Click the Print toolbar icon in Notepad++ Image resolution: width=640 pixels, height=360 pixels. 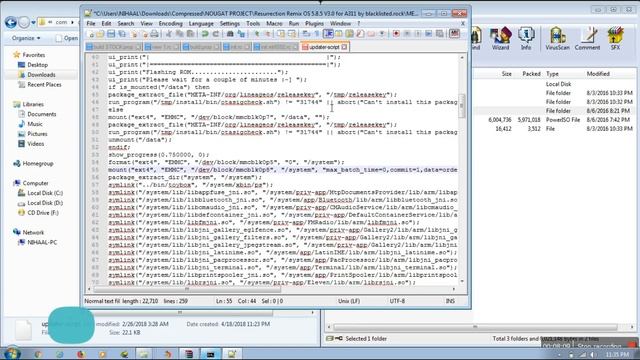click(155, 34)
